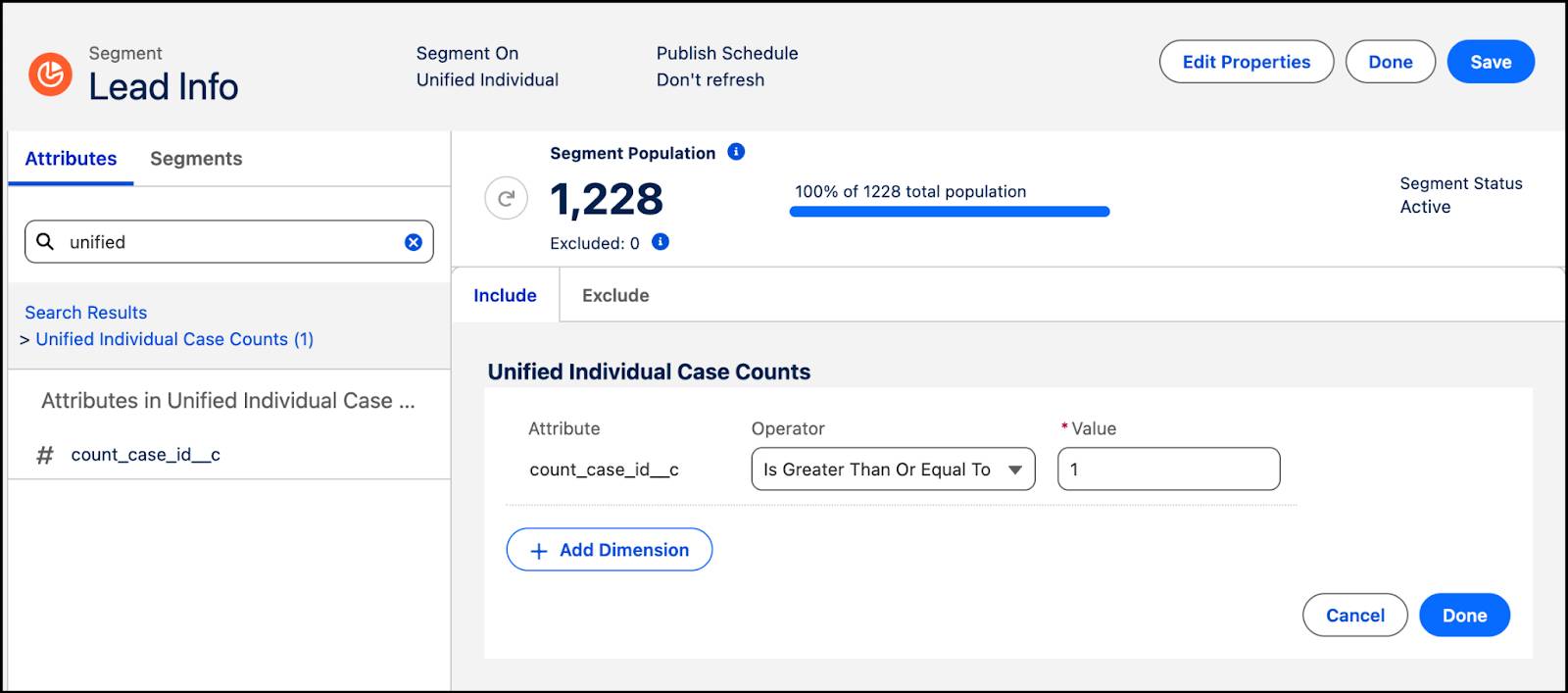Screen dimensions: 1568x693
Task: Click Add Dimension button
Action: click(610, 550)
